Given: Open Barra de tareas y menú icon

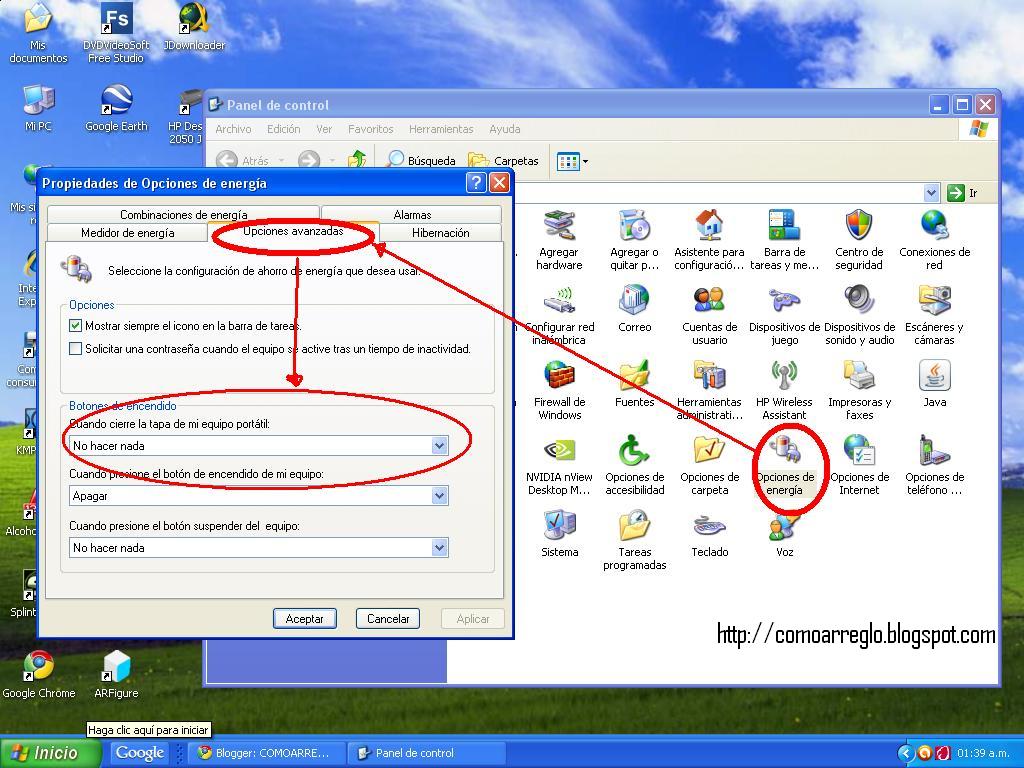Looking at the screenshot, I should click(x=784, y=226).
